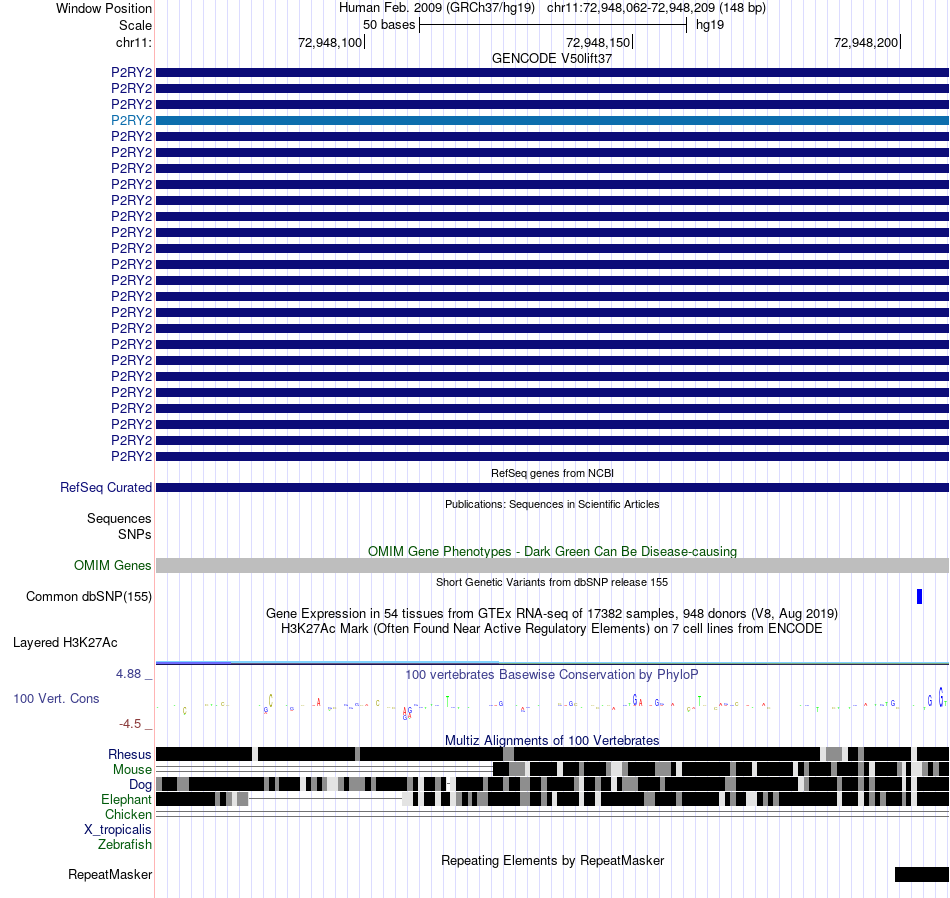
Task: Open Multiz Alignments of 100 Vertebrates title
Action: [x=552, y=740]
